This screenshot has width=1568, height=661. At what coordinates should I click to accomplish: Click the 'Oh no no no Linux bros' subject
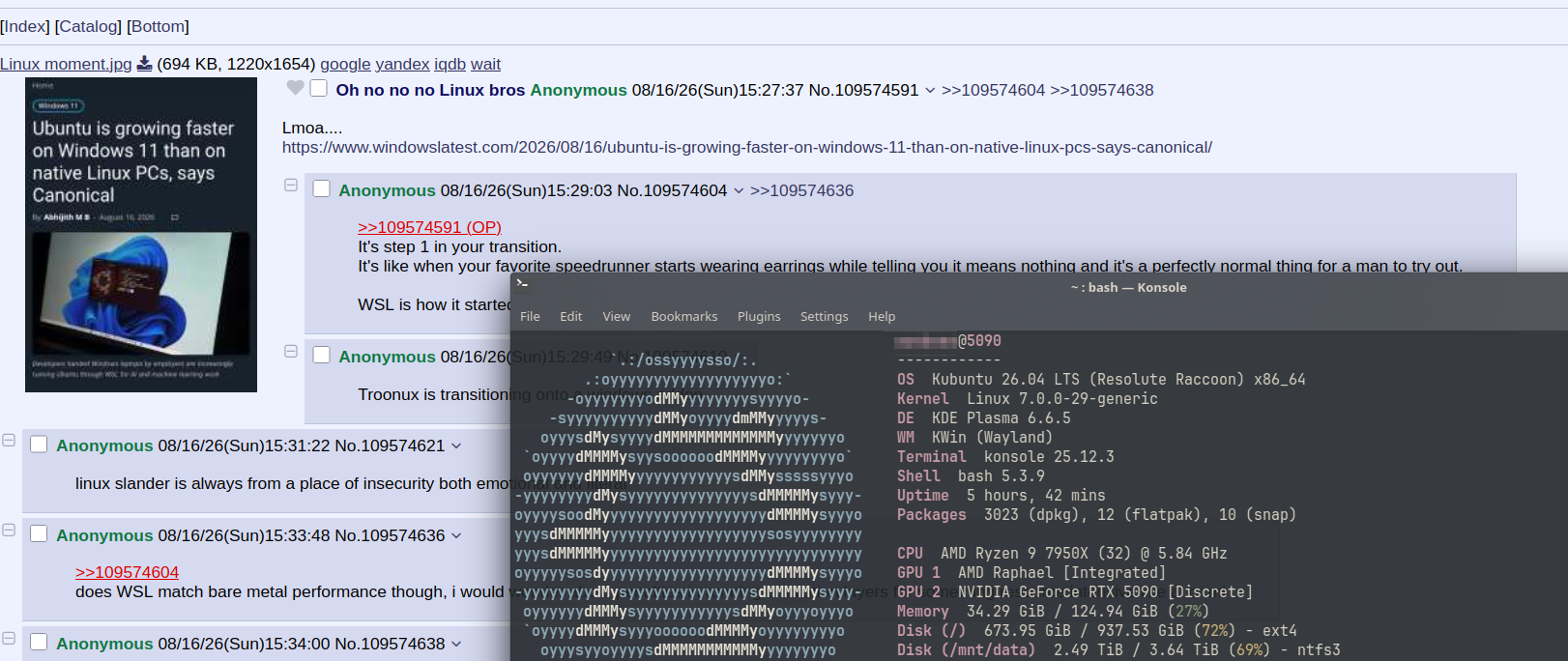[x=430, y=90]
